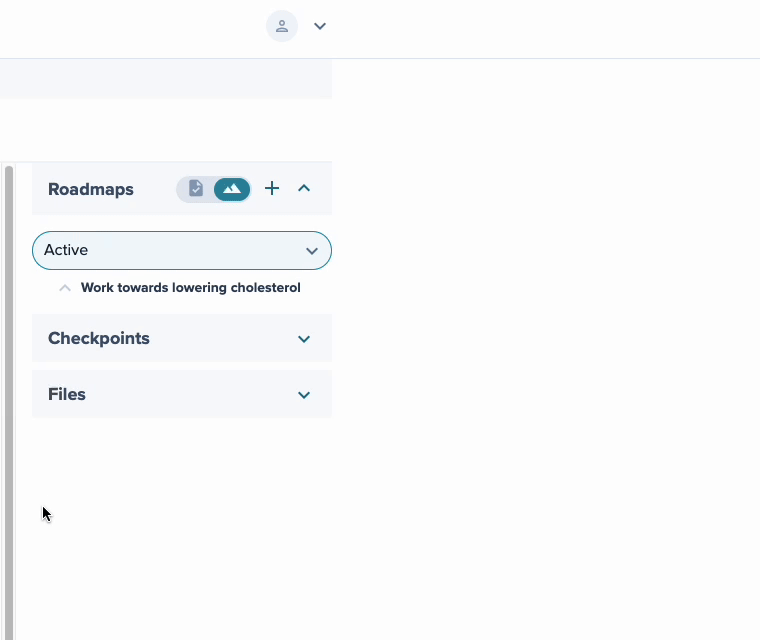Collapse the Roadmaps section
This screenshot has height=640, width=760.
[304, 188]
